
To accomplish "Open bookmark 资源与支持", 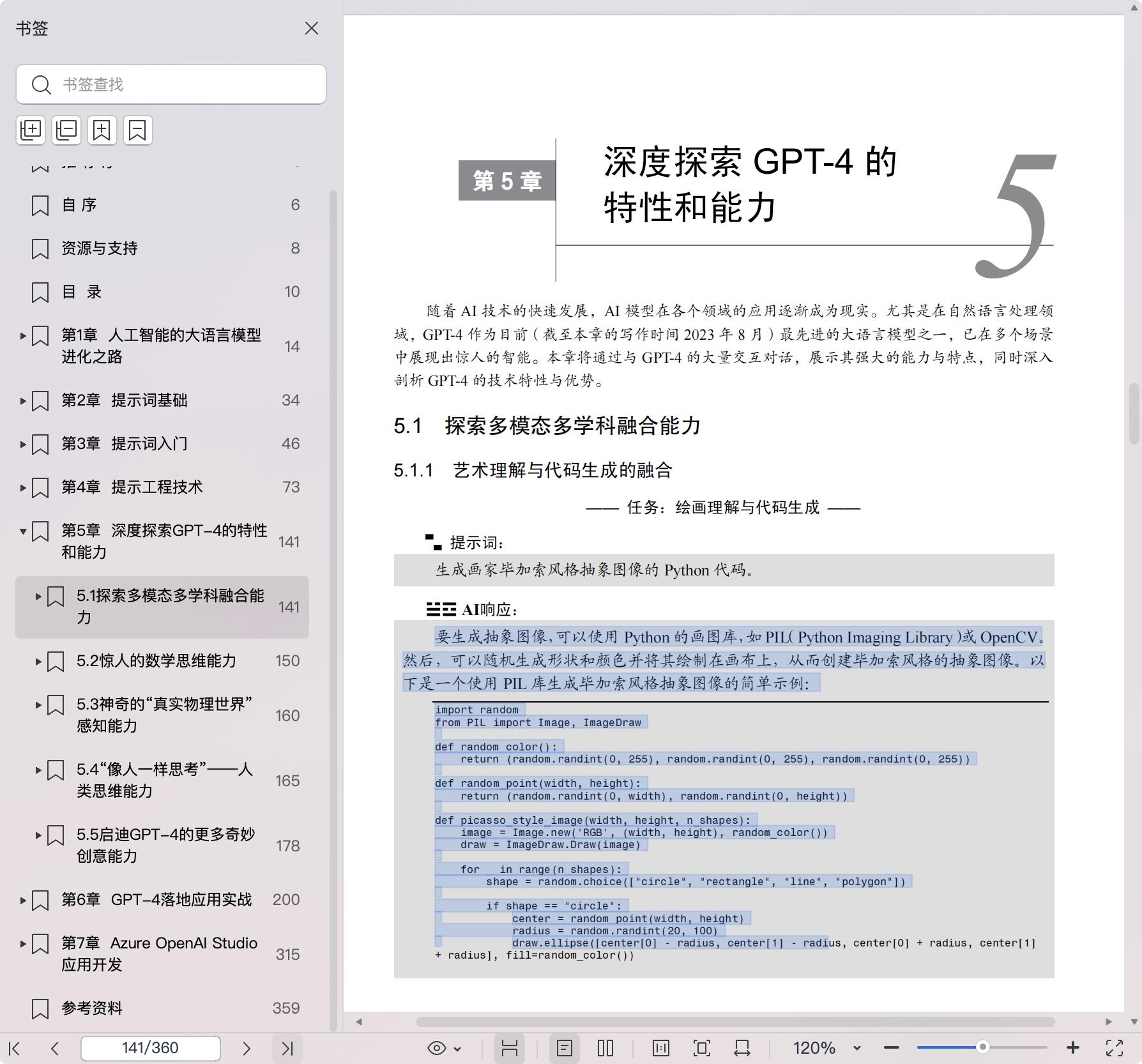I will coord(100,248).
